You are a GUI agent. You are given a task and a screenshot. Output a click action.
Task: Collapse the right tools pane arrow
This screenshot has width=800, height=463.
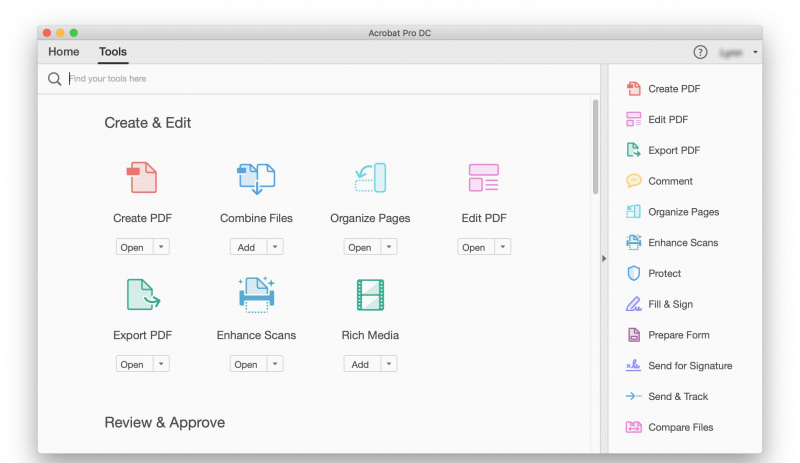(604, 259)
